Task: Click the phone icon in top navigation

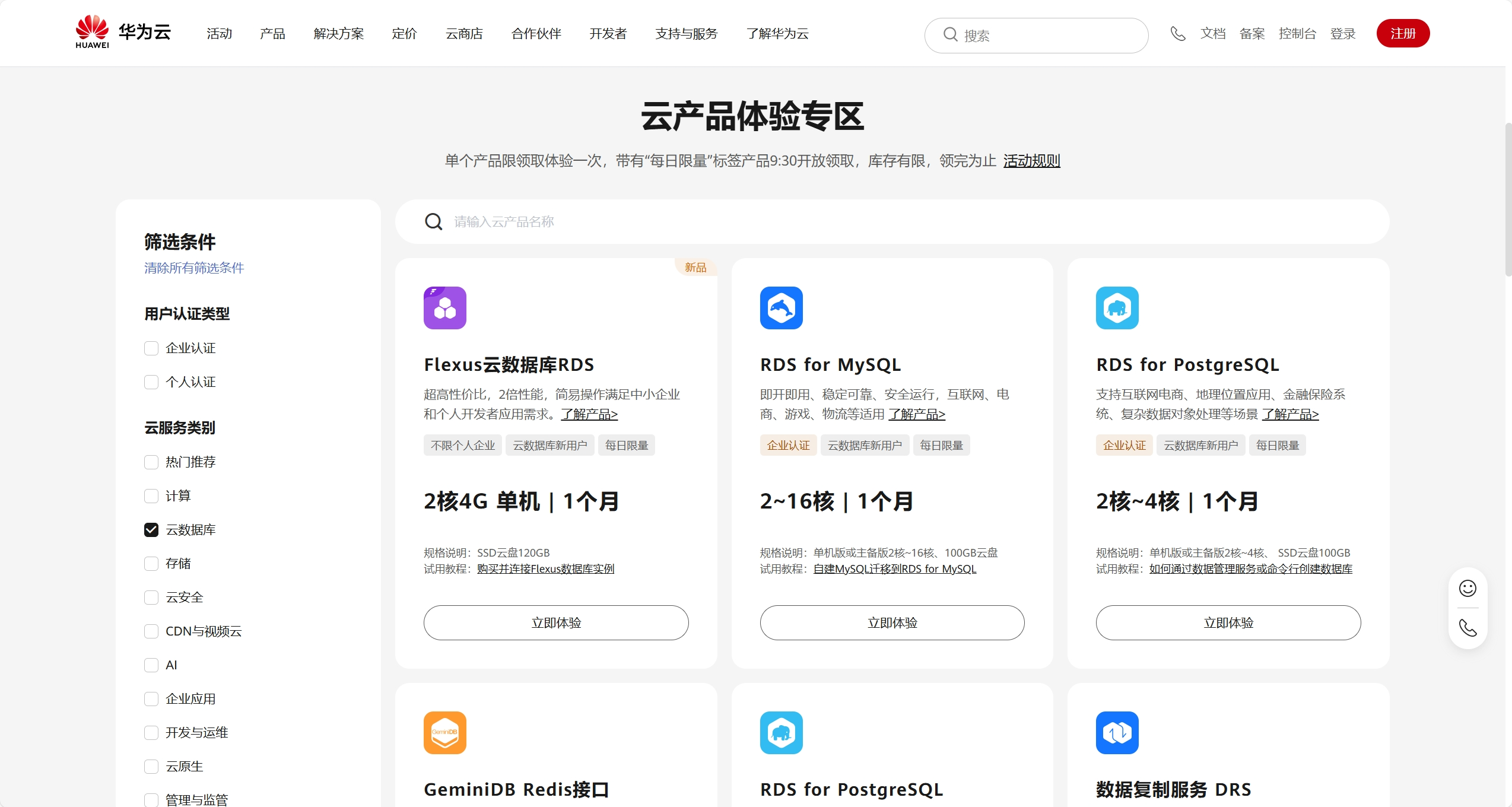Action: [x=1177, y=34]
